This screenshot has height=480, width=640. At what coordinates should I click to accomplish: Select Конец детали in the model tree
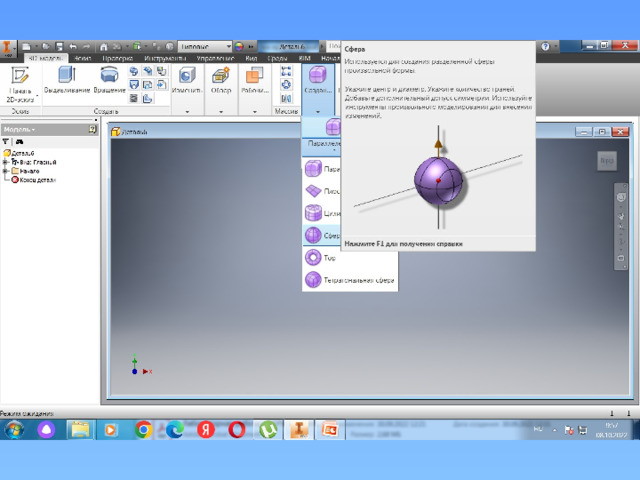[34, 179]
